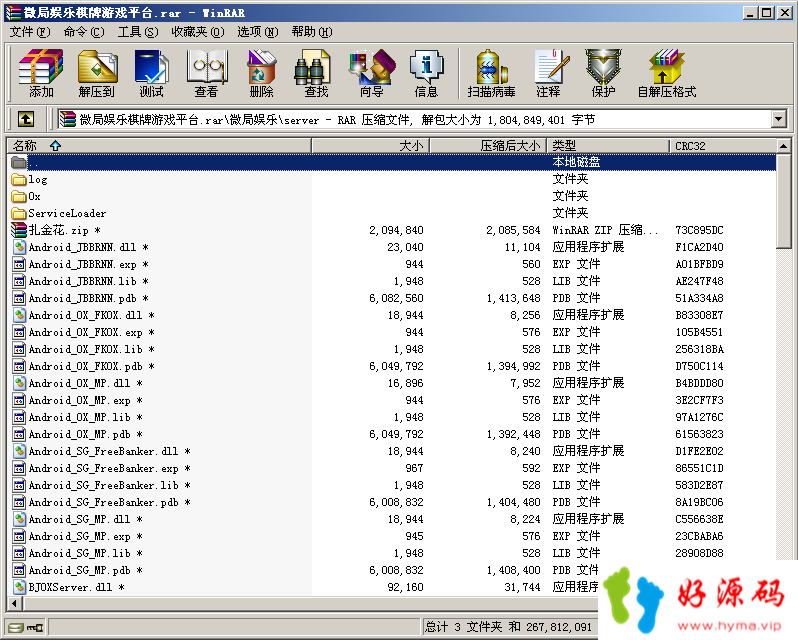Open the Help (帮助) menu
Image resolution: width=798 pixels, height=640 pixels.
point(312,32)
